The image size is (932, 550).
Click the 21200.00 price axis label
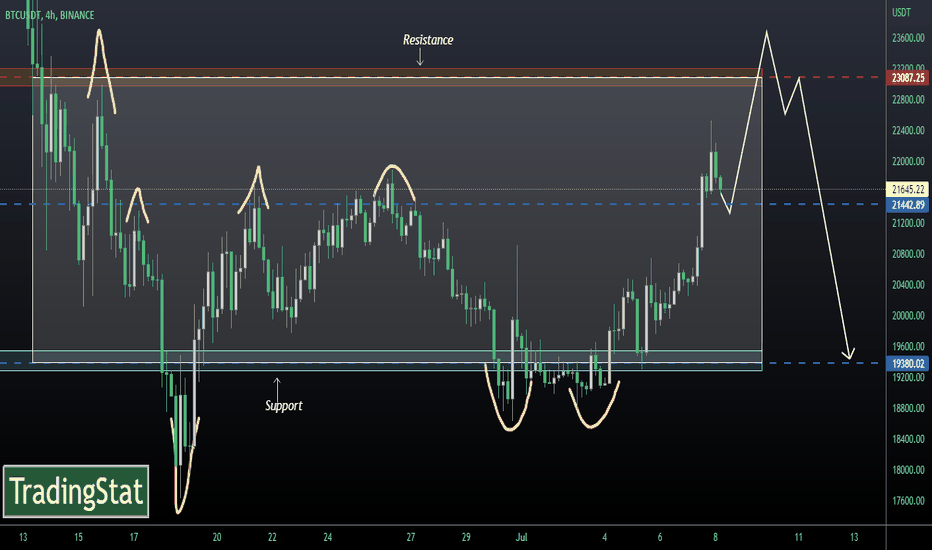click(x=908, y=223)
